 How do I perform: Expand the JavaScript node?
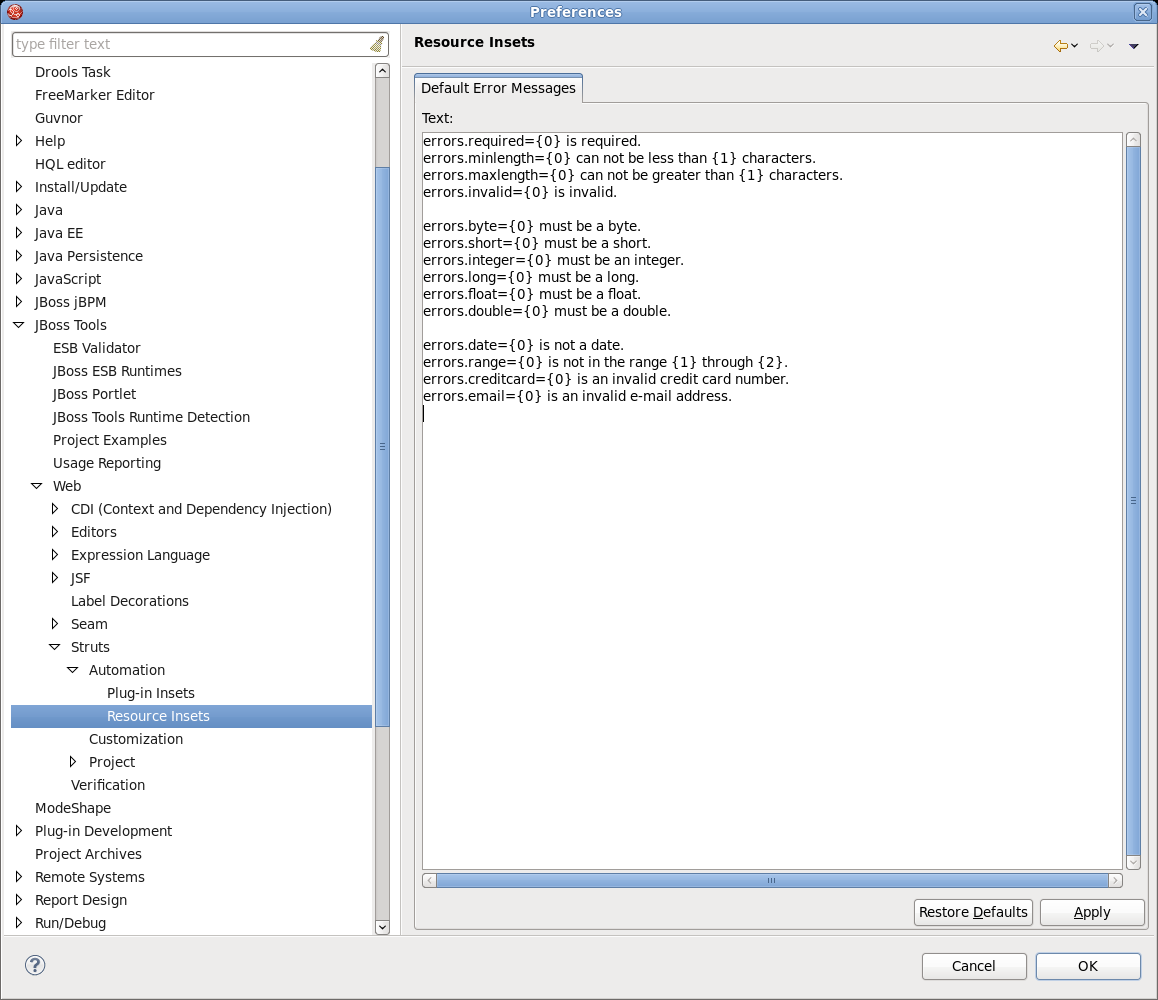point(19,278)
